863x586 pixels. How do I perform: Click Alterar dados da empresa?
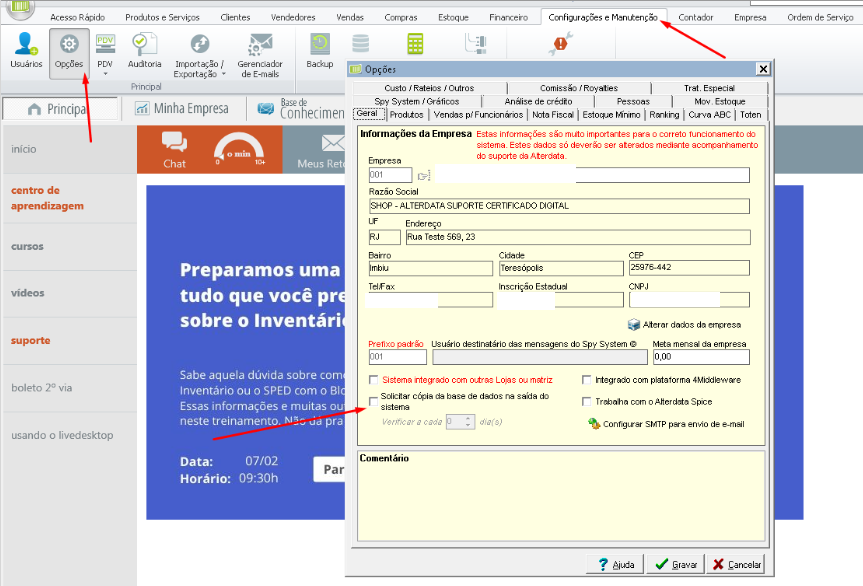tap(685, 325)
